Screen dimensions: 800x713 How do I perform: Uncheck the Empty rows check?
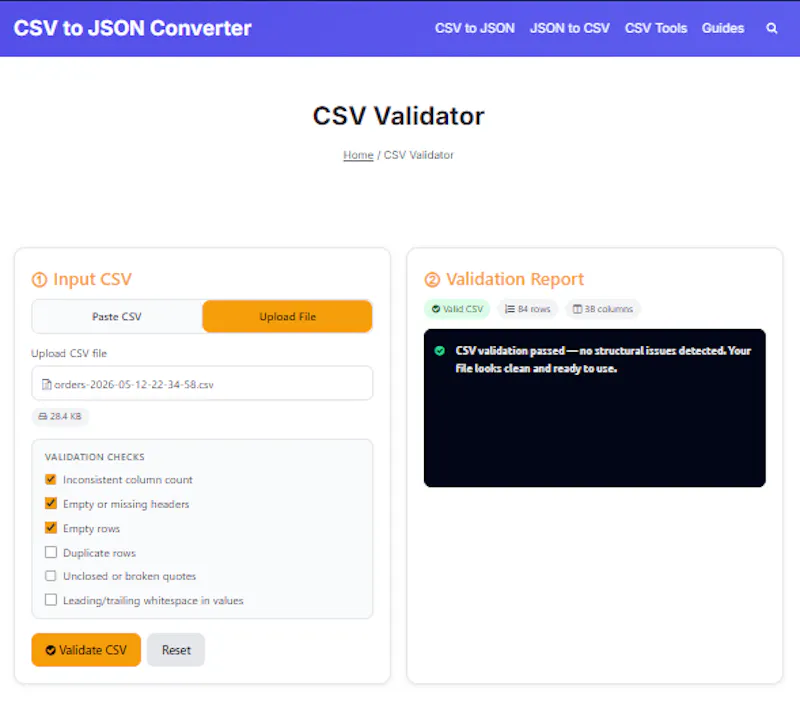(51, 528)
